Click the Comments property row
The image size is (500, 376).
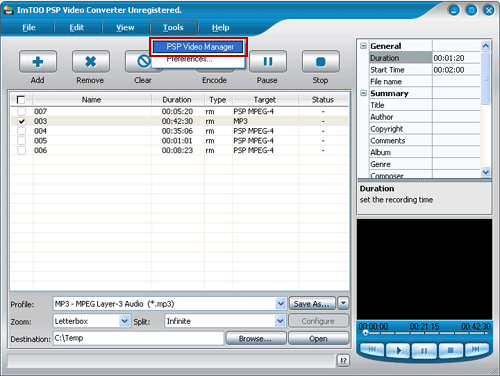click(x=425, y=141)
